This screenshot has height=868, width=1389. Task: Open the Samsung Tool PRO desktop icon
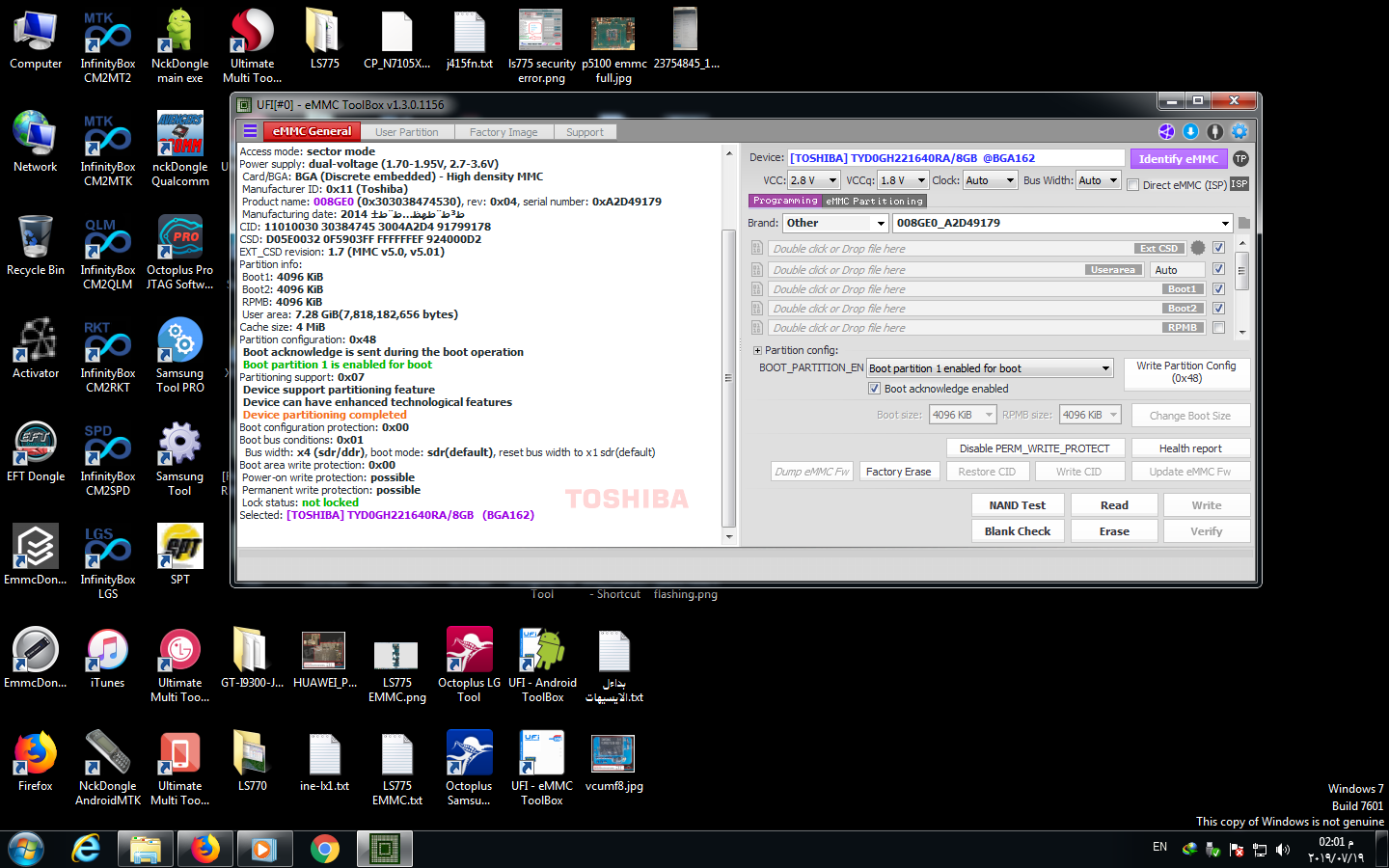pyautogui.click(x=179, y=355)
